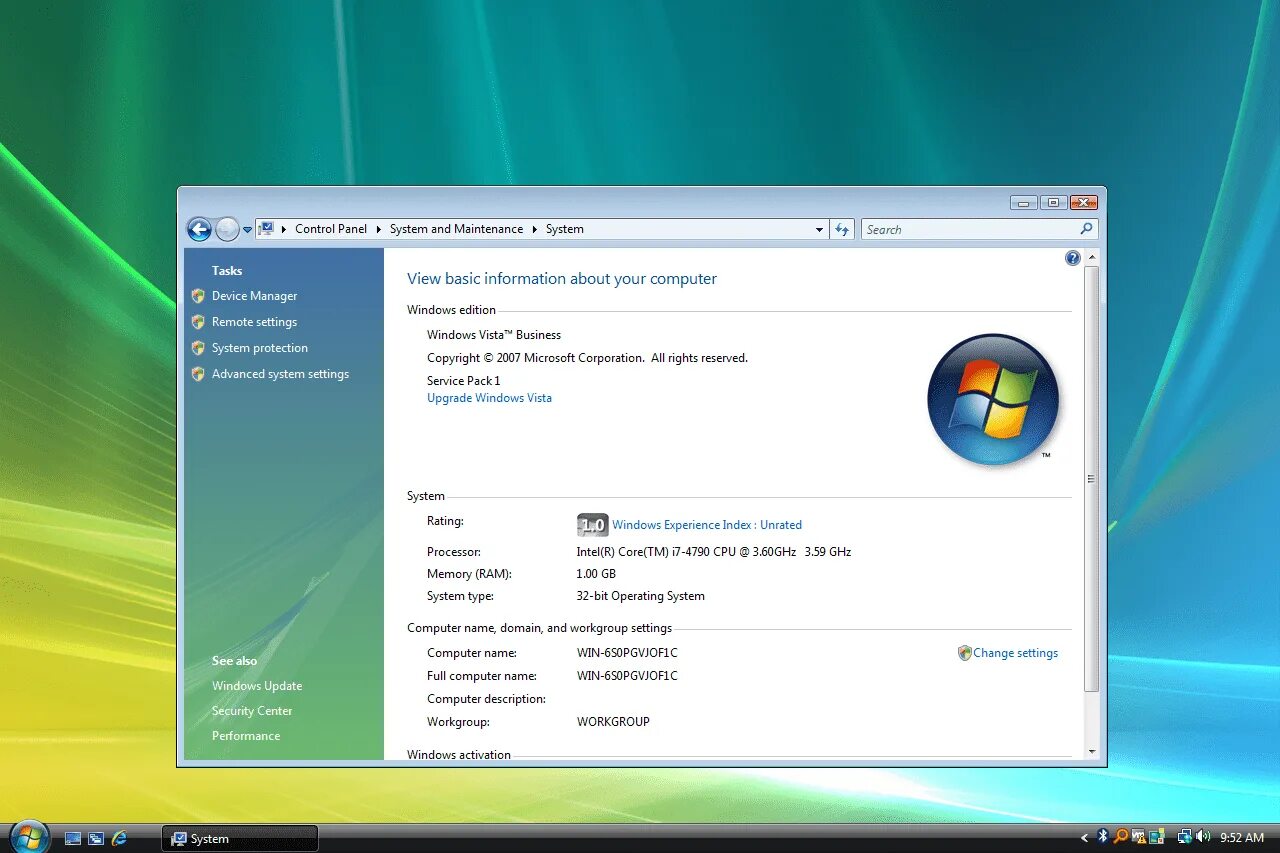Click scrollbar up arrow

[x=1092, y=257]
